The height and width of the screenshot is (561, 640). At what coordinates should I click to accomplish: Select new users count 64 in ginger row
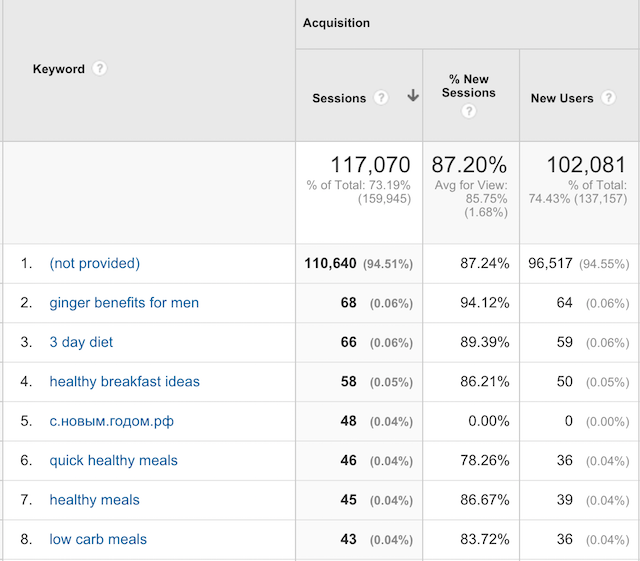point(564,303)
